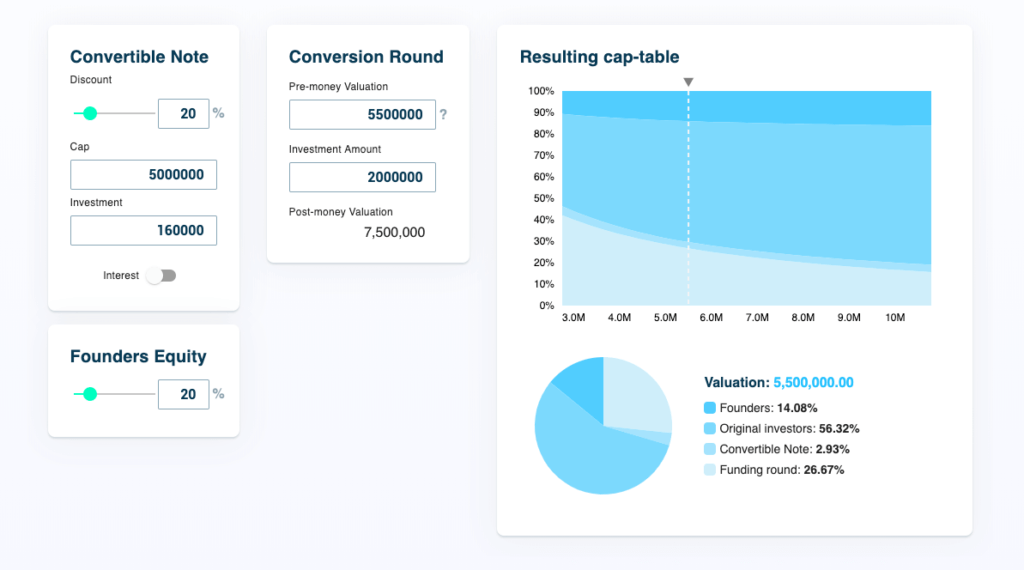Click the Funding round slice in pie chart
This screenshot has height=570, width=1024.
click(635, 395)
